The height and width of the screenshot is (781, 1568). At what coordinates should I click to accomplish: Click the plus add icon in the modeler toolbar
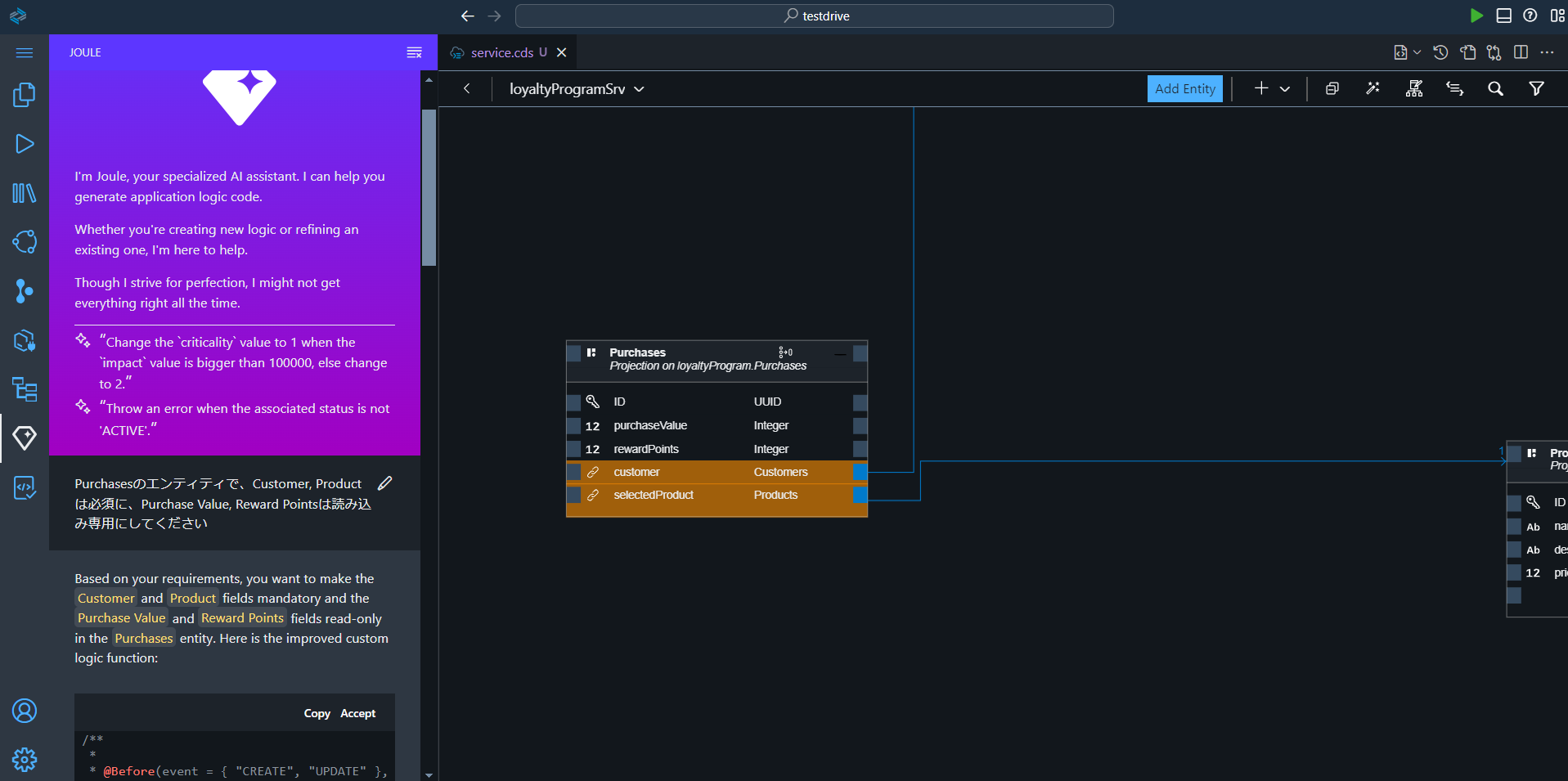[1261, 88]
